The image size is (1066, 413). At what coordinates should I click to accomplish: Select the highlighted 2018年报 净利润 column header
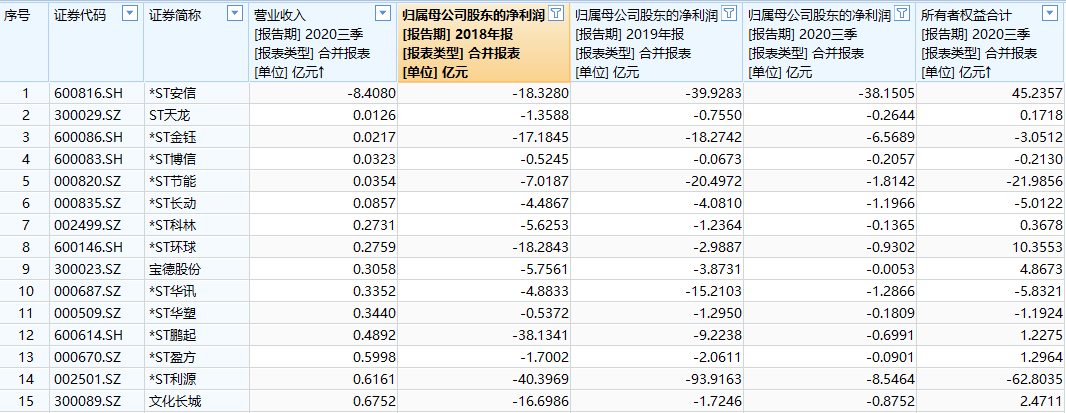tap(483, 42)
